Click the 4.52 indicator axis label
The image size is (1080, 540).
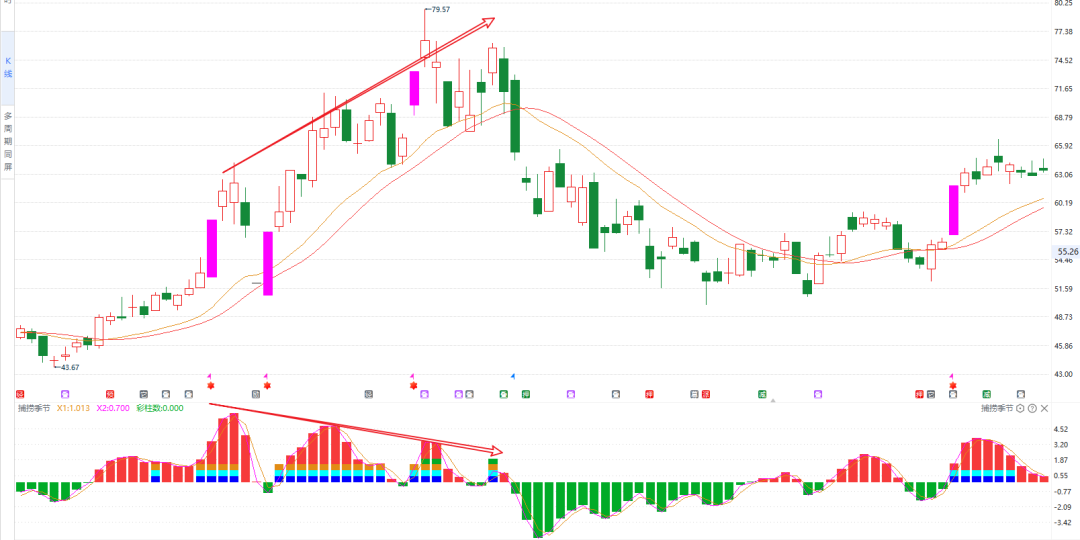[1061, 429]
